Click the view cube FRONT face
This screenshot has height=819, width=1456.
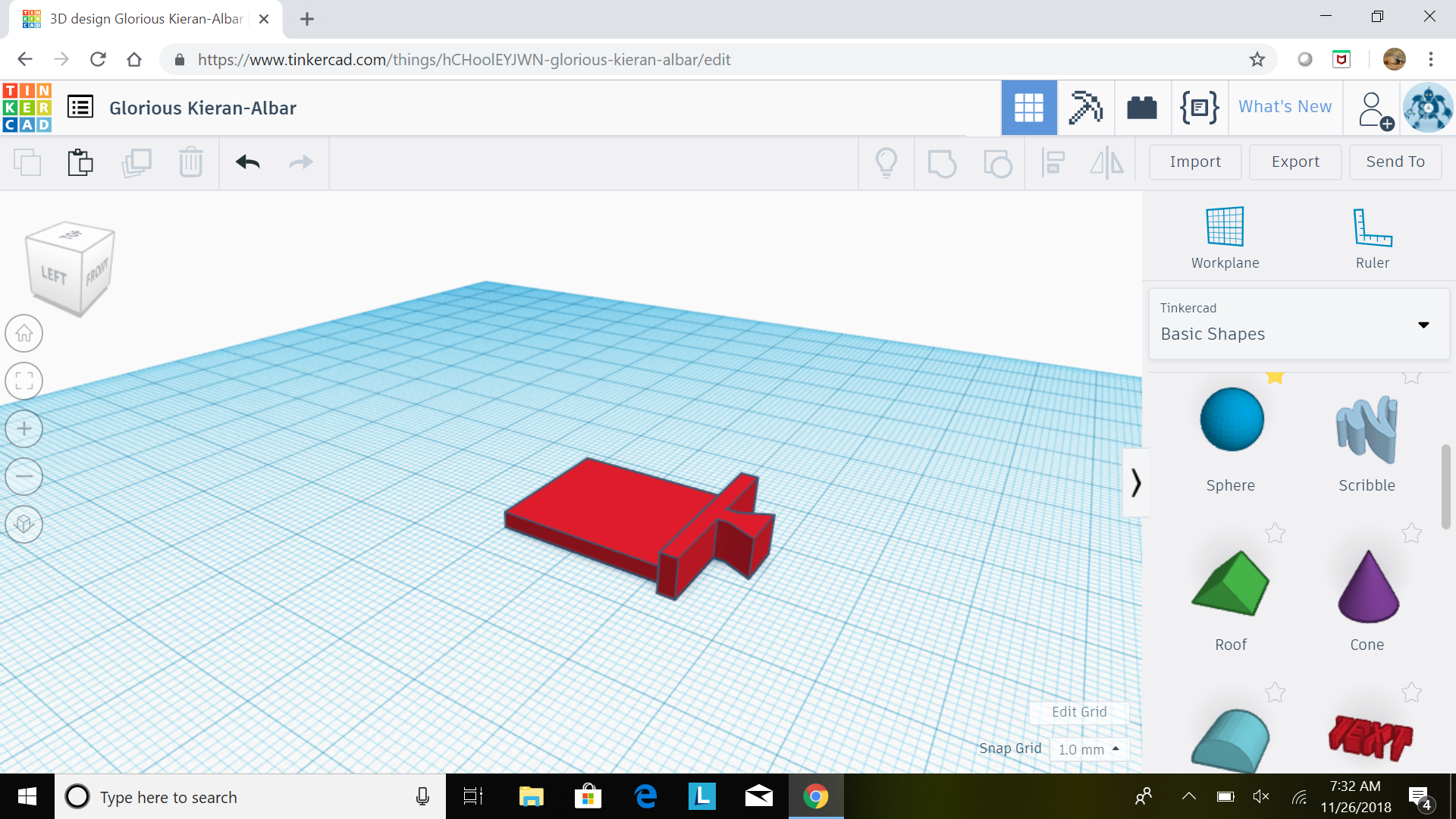pos(97,271)
